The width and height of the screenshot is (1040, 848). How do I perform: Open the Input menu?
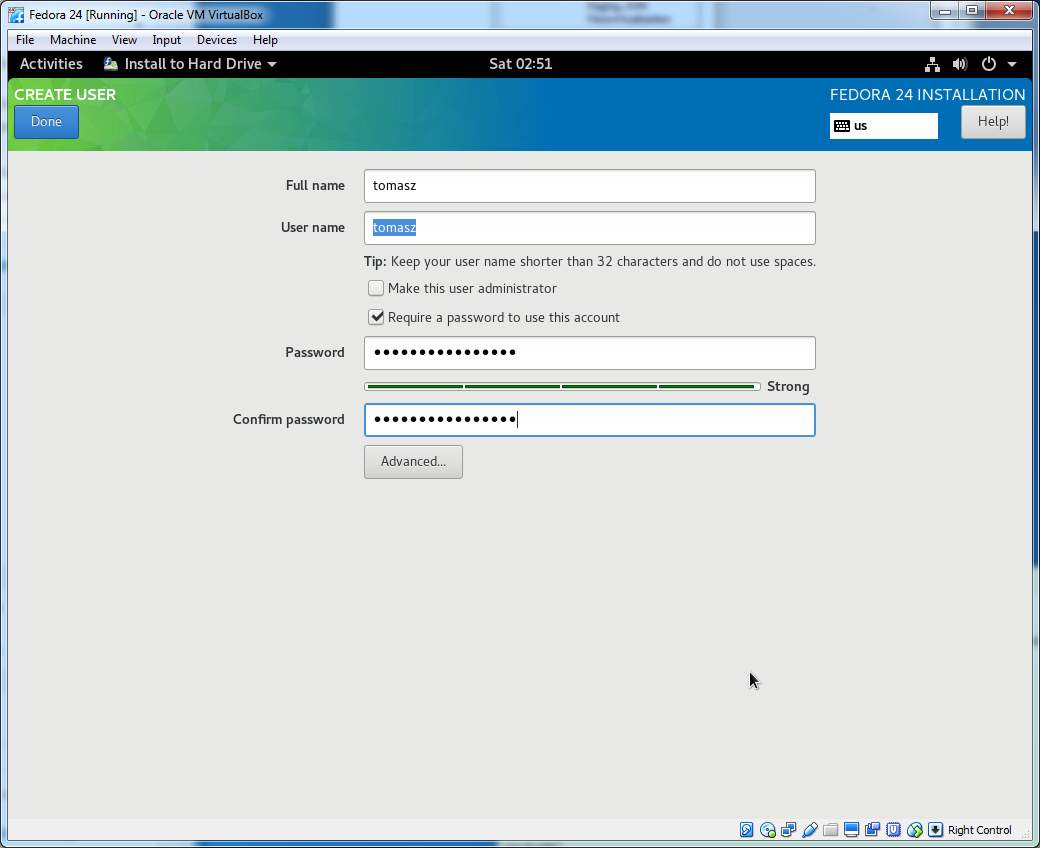[166, 40]
